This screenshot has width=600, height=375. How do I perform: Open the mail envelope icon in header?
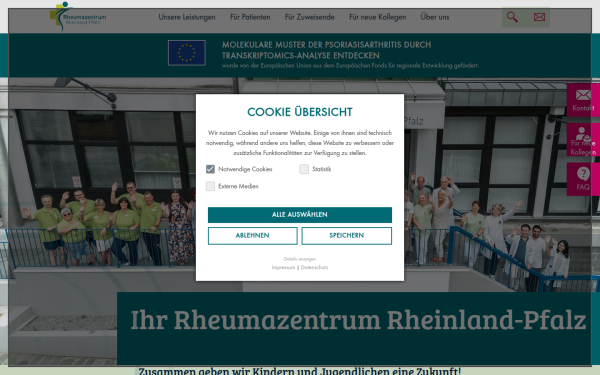(539, 17)
